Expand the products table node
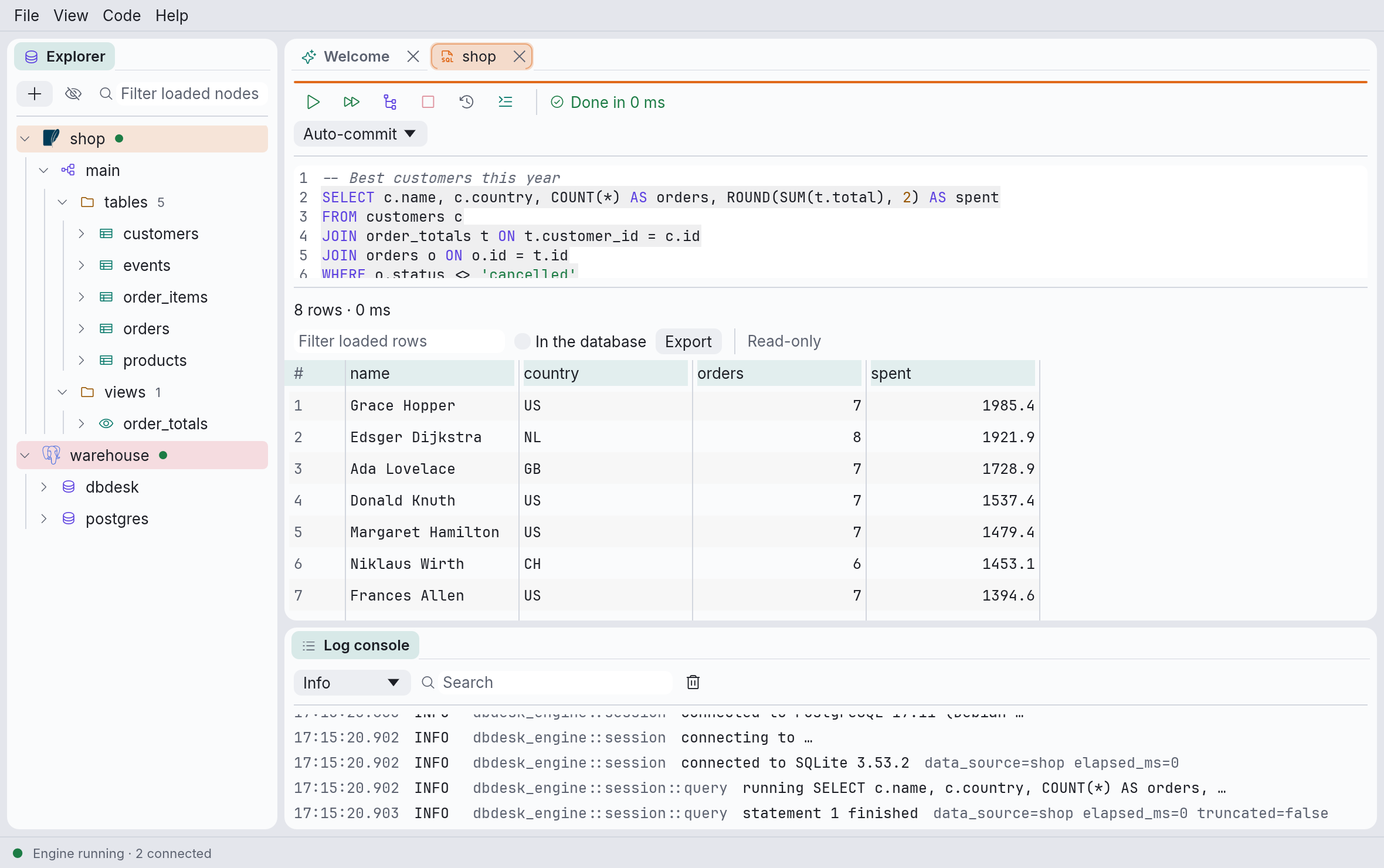Image resolution: width=1384 pixels, height=868 pixels. pyautogui.click(x=82, y=360)
